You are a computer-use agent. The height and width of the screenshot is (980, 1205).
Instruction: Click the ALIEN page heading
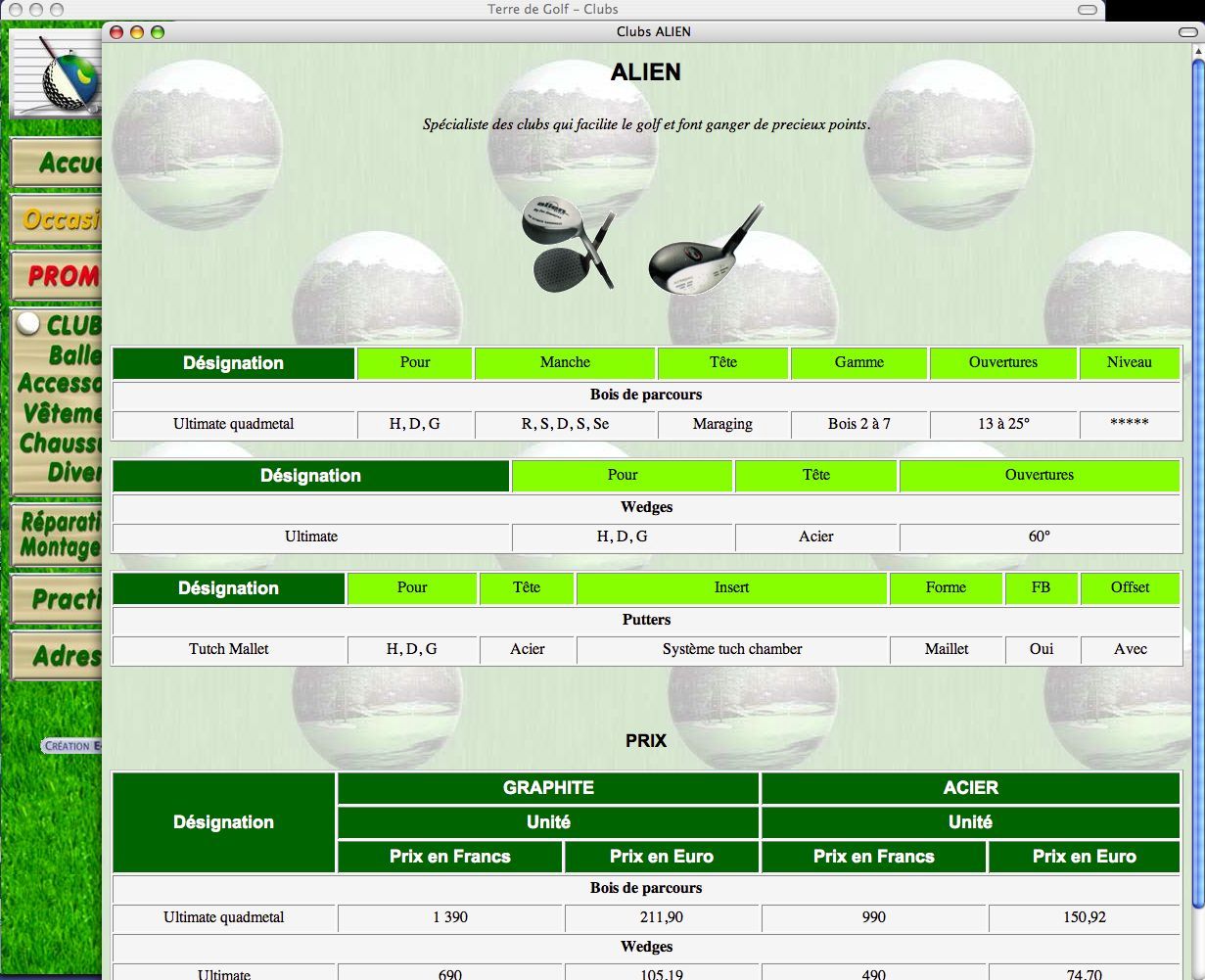pos(646,72)
